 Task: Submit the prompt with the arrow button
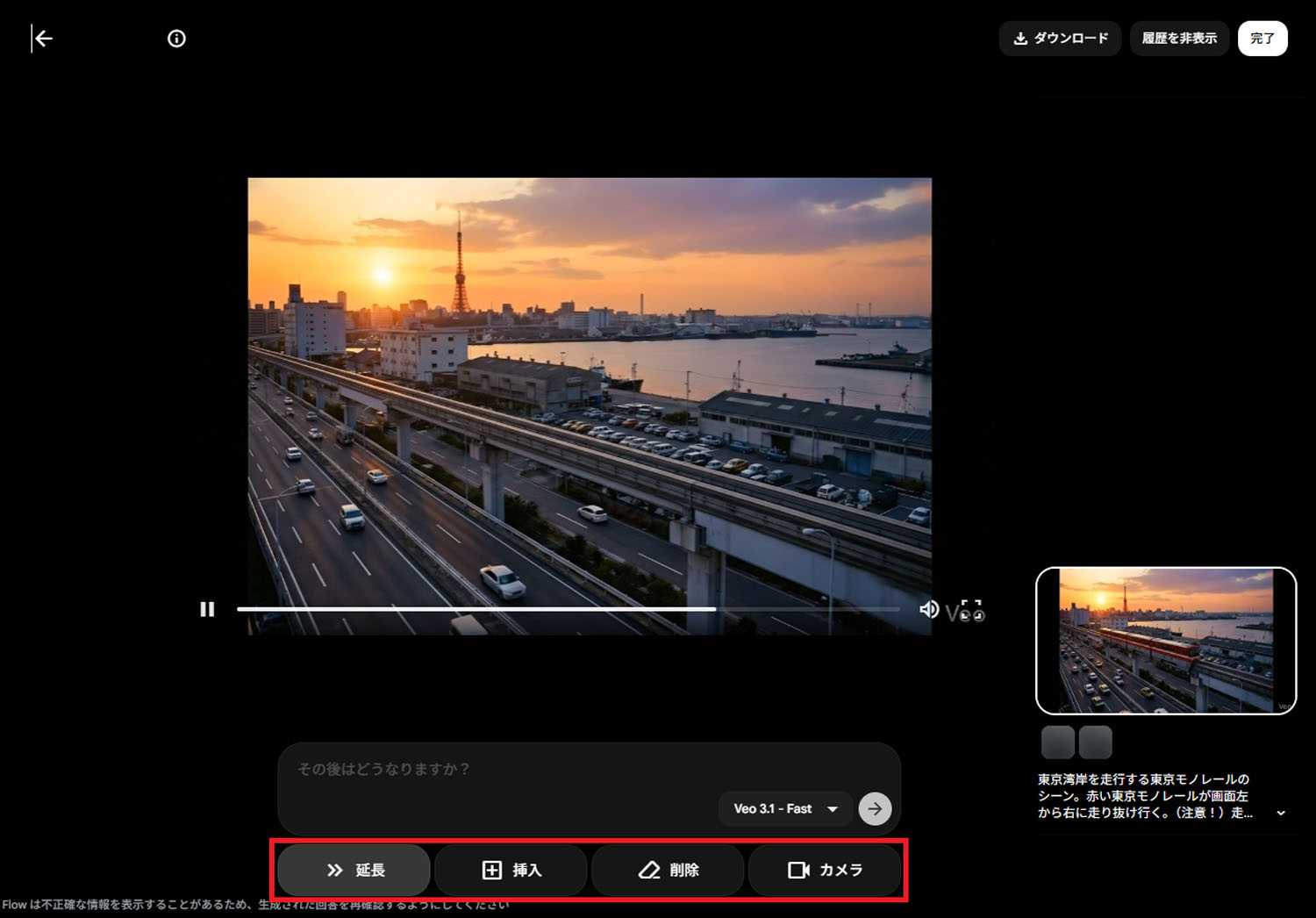click(875, 808)
